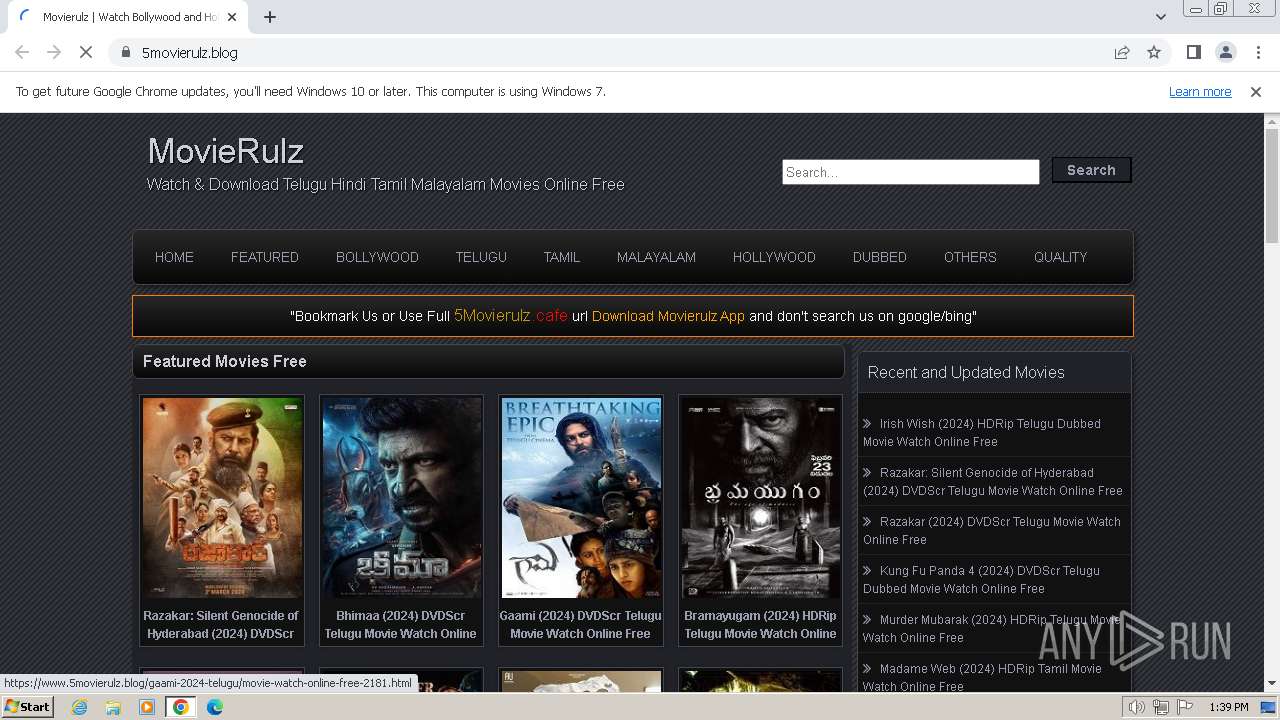Screen dimensions: 1280x720
Task: Open Madame Web (2024) sidebar link
Action: (x=982, y=678)
